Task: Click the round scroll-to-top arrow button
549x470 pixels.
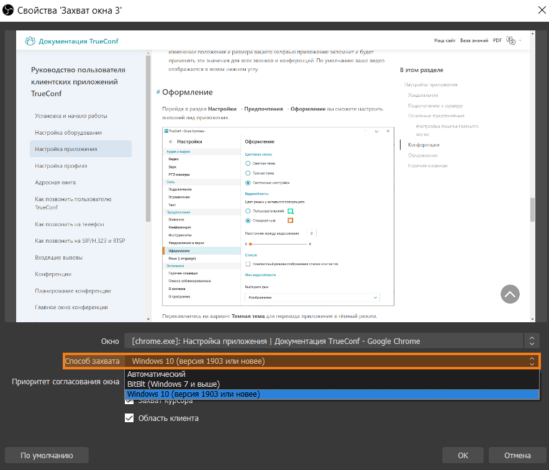Action: (x=510, y=294)
